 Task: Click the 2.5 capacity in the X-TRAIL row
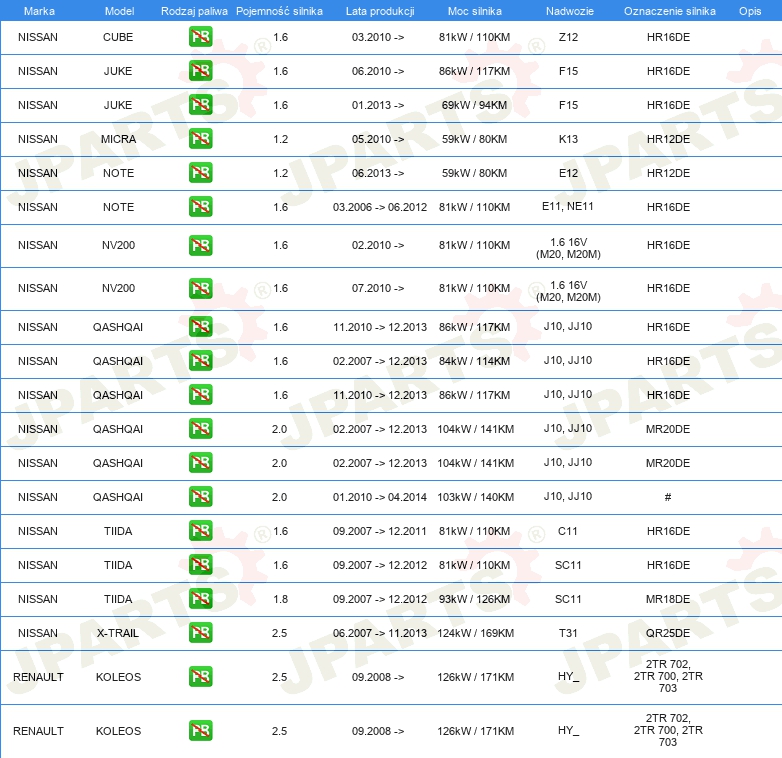tap(279, 633)
